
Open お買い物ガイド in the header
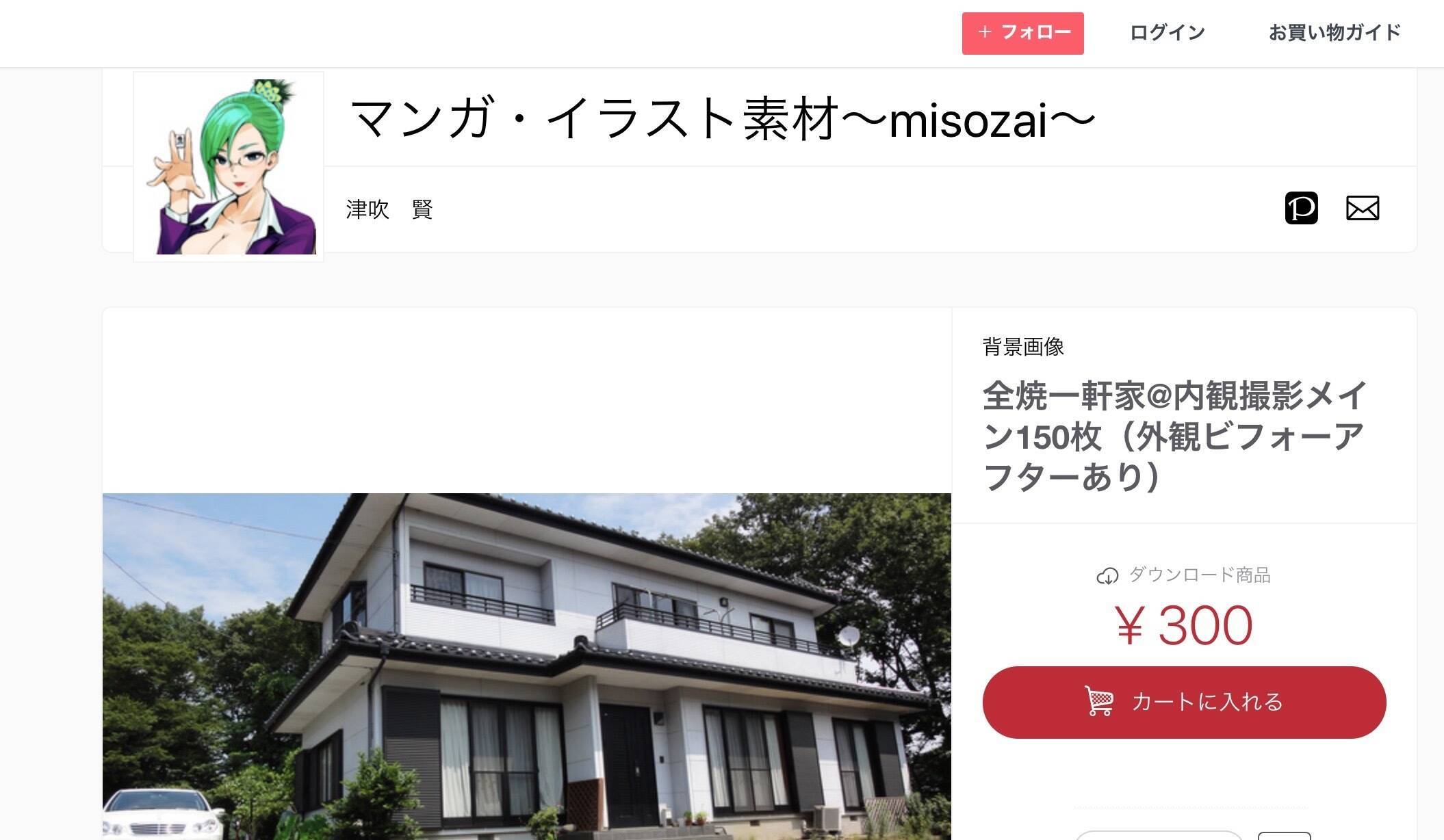click(1335, 32)
